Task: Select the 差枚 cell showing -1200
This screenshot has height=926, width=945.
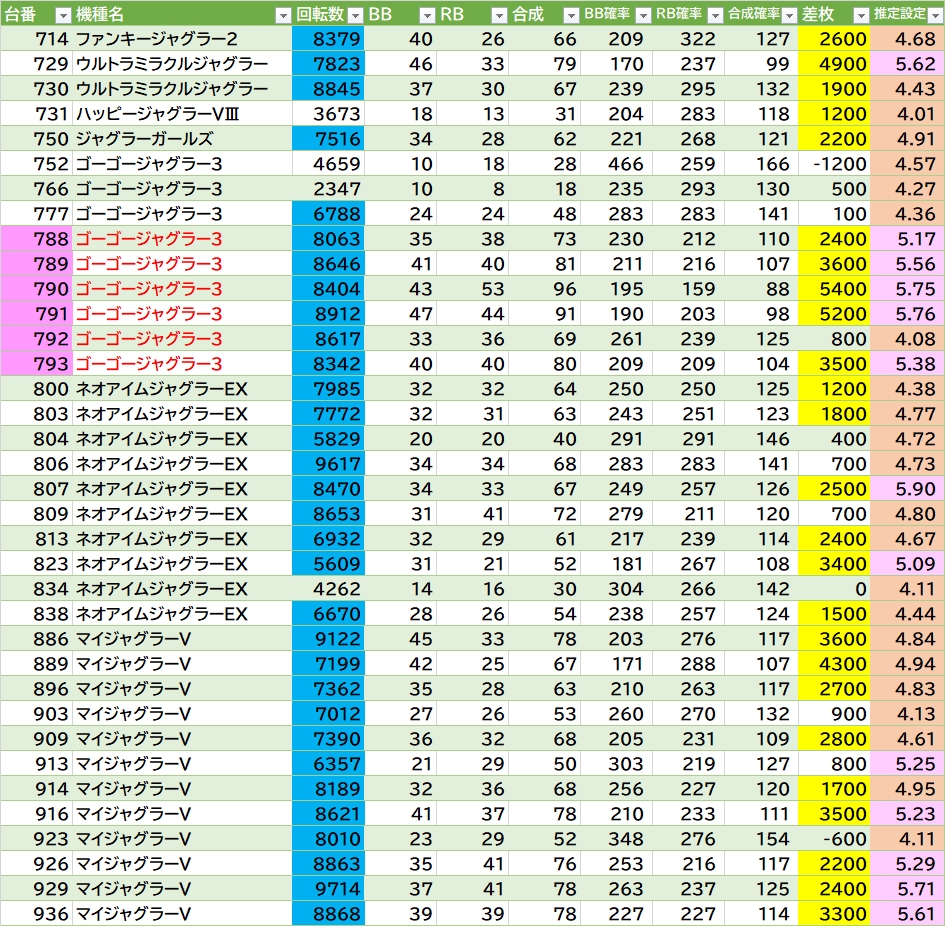Action: click(x=835, y=164)
